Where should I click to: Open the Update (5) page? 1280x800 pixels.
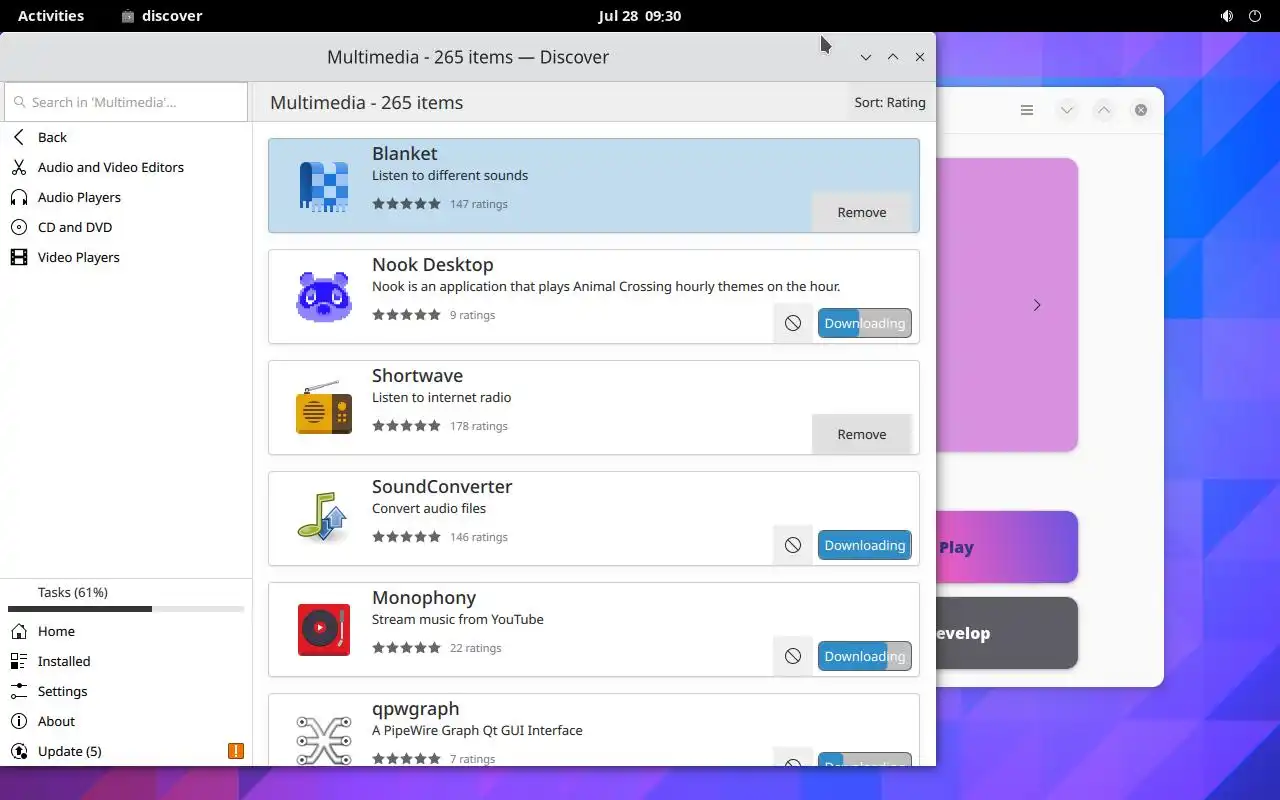pos(126,751)
